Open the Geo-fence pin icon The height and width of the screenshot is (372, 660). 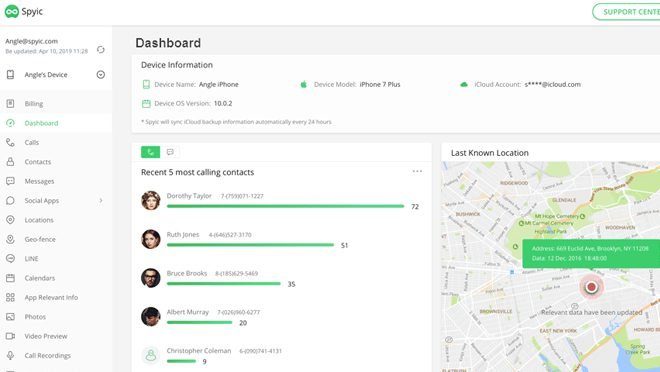(x=11, y=239)
